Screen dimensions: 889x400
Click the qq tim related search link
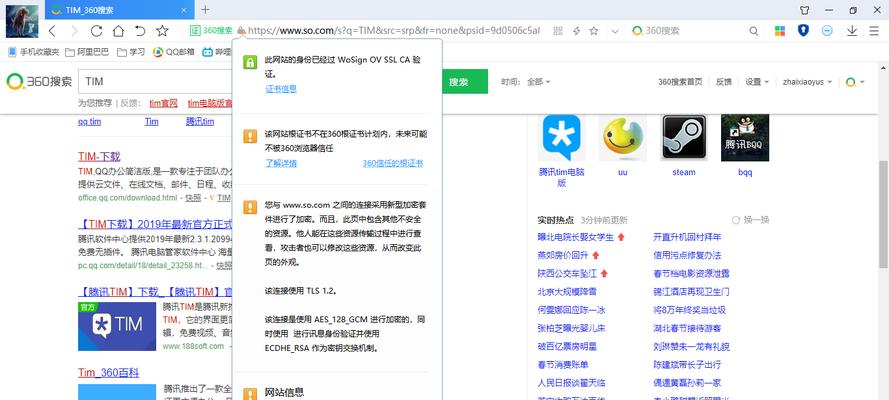coord(90,121)
